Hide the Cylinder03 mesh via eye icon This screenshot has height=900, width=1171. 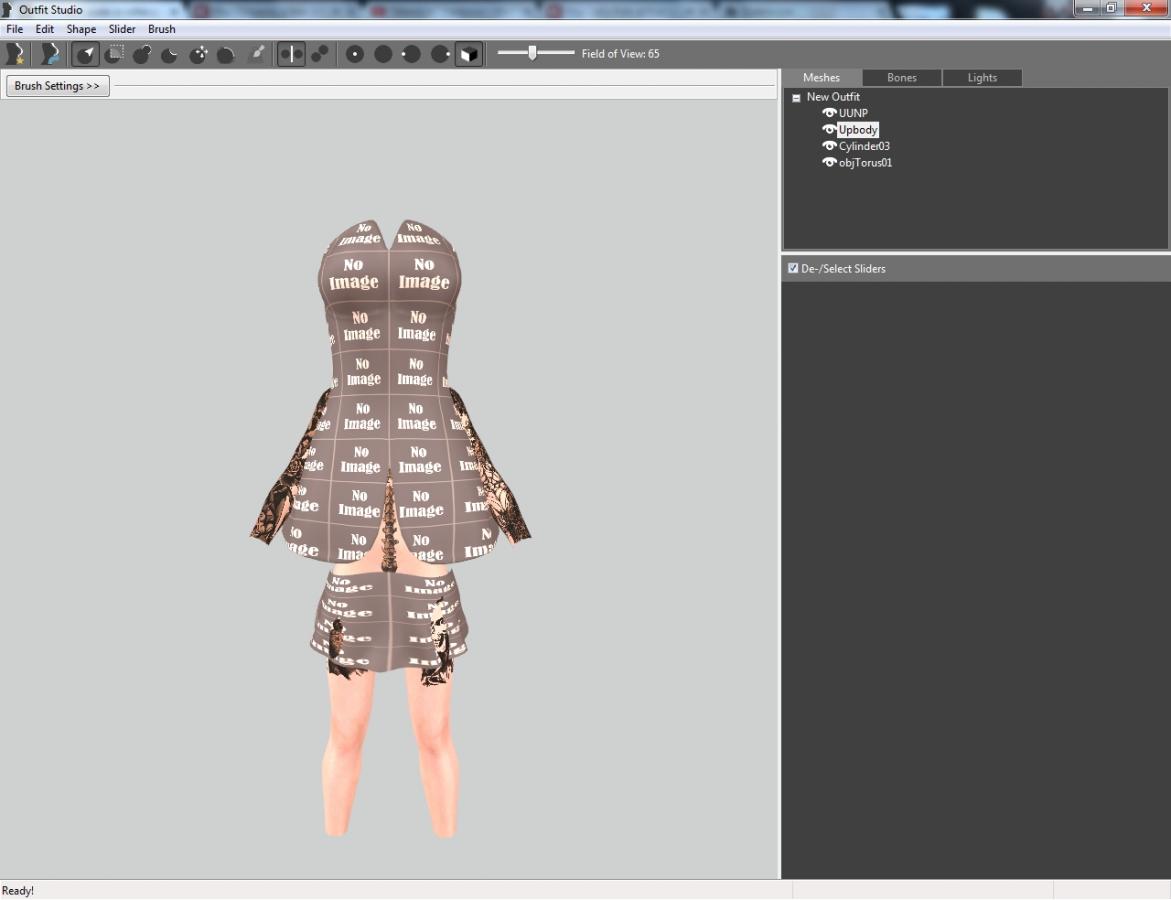click(829, 146)
